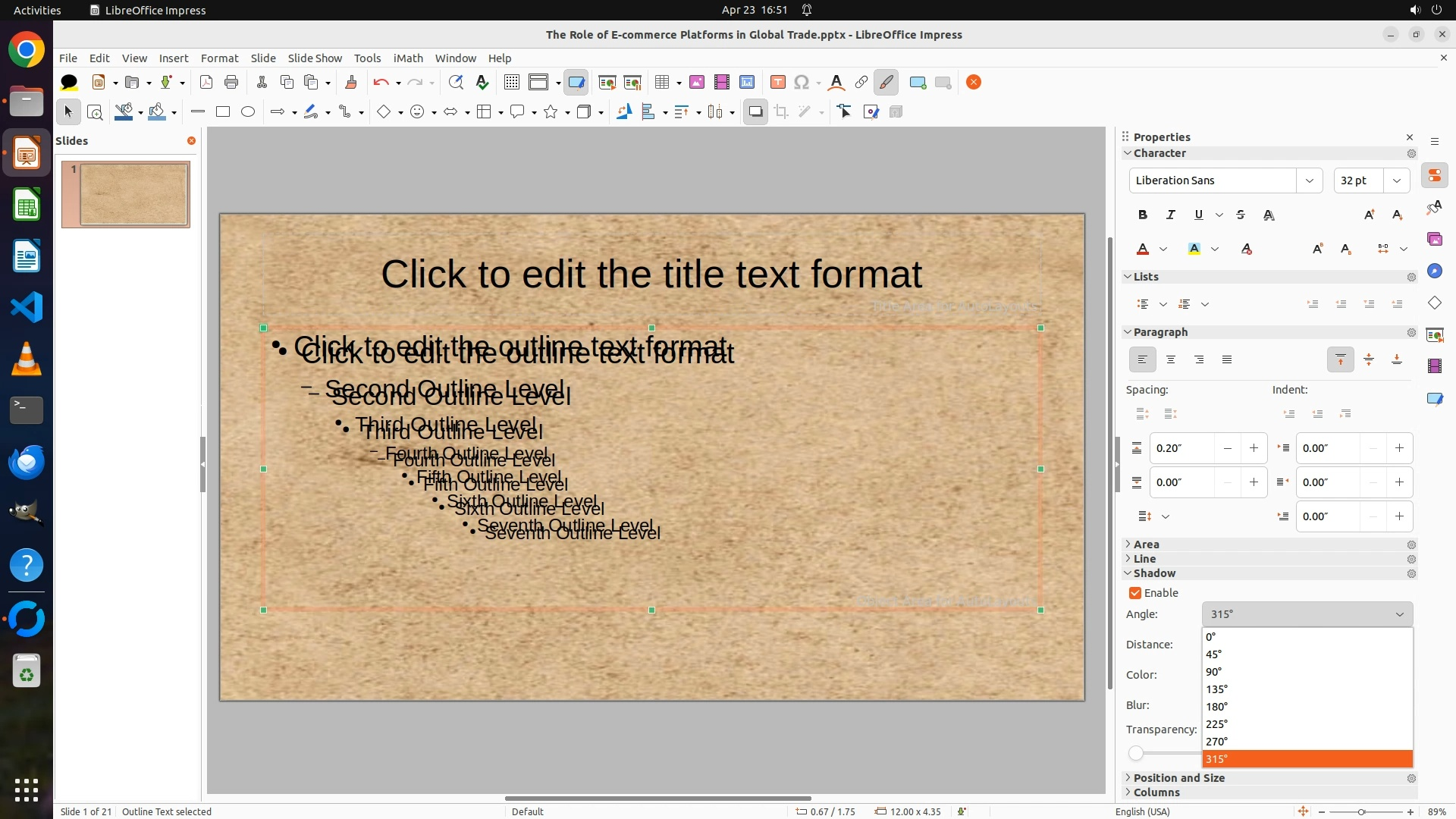Expand the Area section
This screenshot has height=819, width=1456.
[x=1146, y=544]
